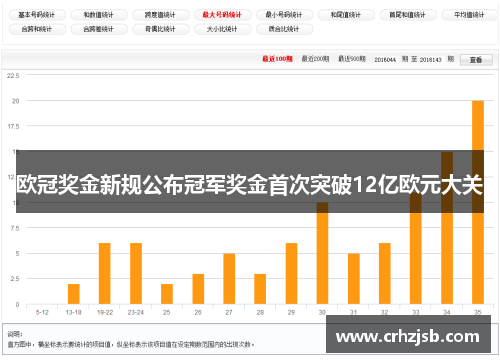The height and width of the screenshot is (362, 500).
Task: Click the orange bar for 27
Action: [229, 279]
